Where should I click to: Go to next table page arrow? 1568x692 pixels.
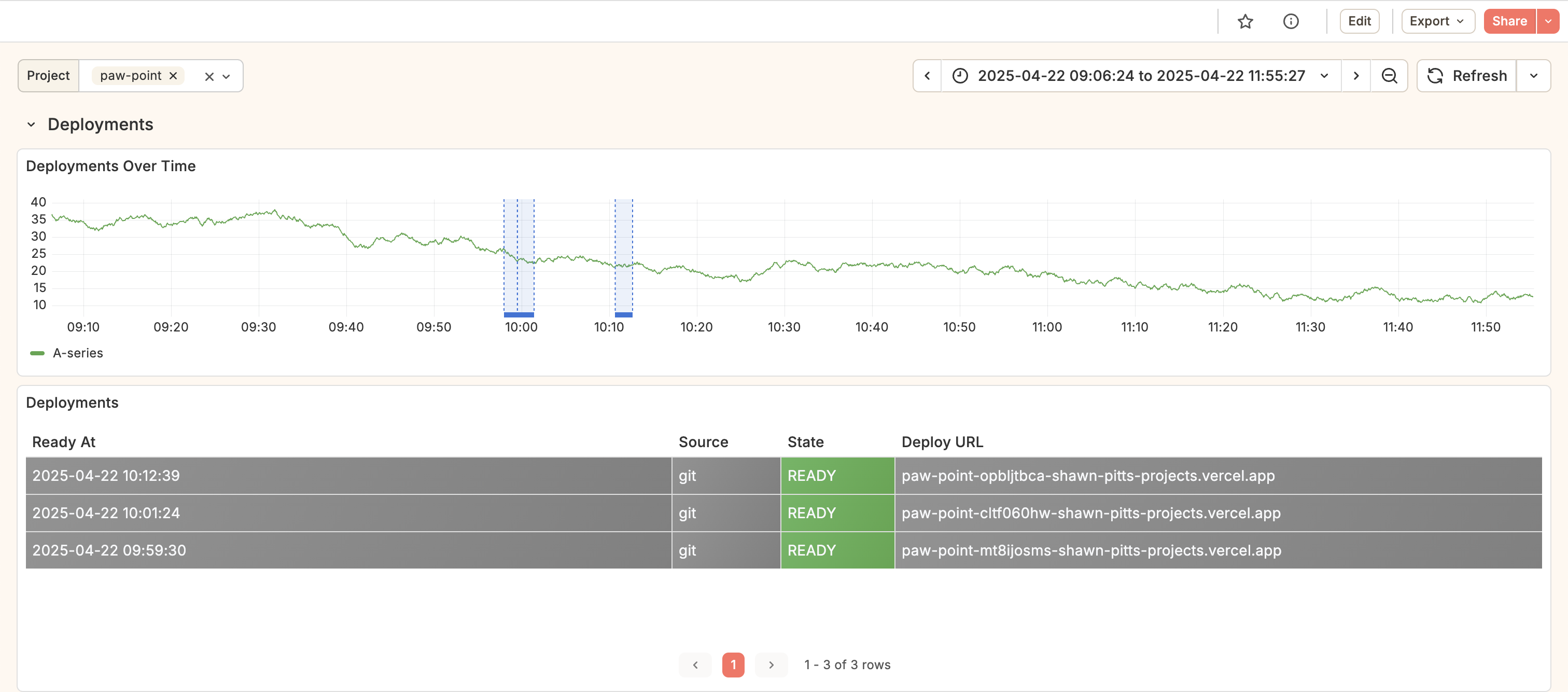pyautogui.click(x=771, y=665)
